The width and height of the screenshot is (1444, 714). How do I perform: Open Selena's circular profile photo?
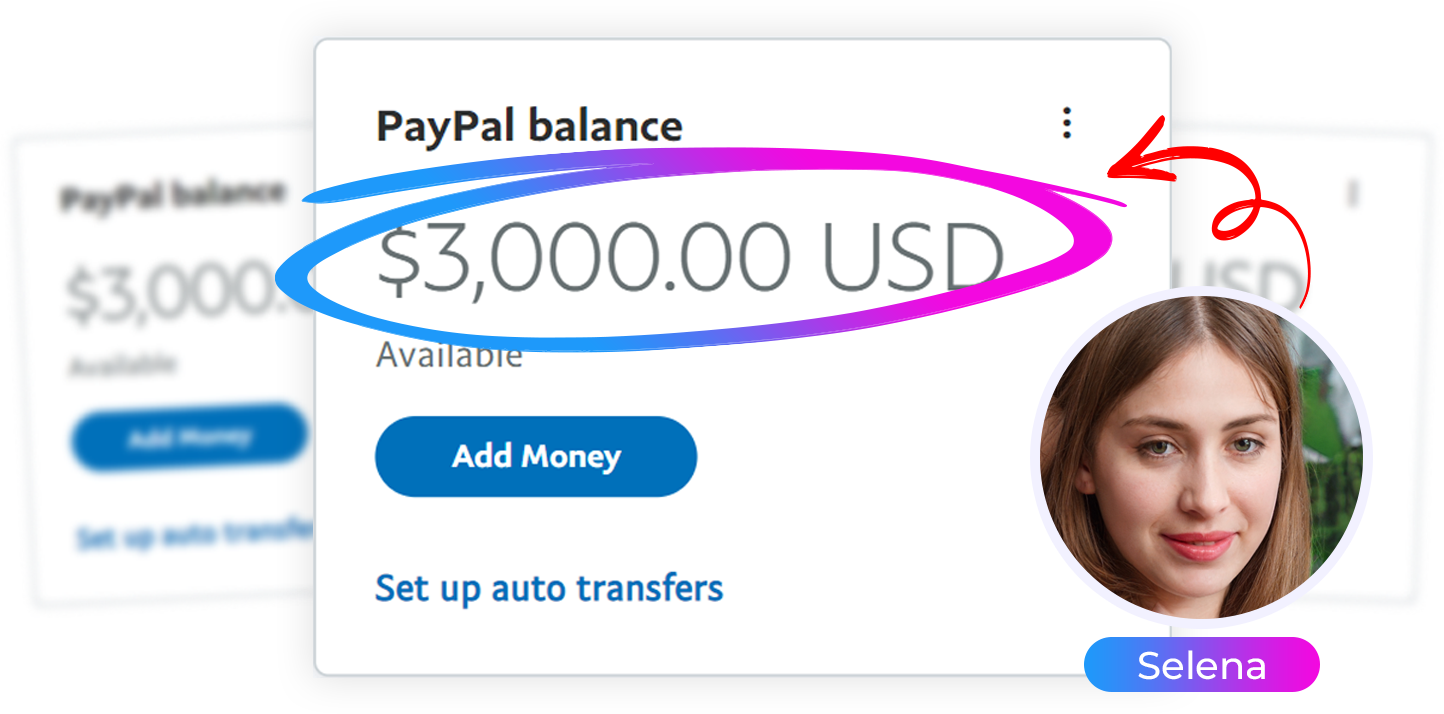coord(1201,456)
